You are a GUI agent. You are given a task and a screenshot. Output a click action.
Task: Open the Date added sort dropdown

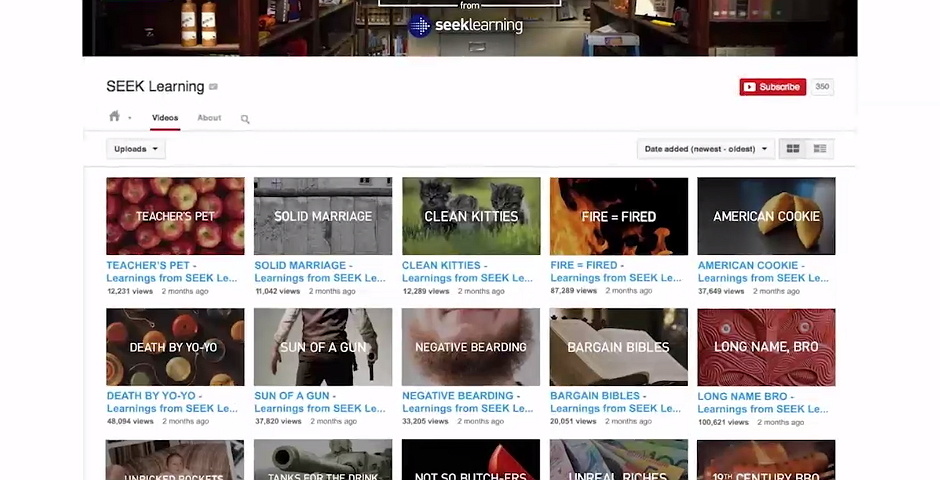pos(706,149)
